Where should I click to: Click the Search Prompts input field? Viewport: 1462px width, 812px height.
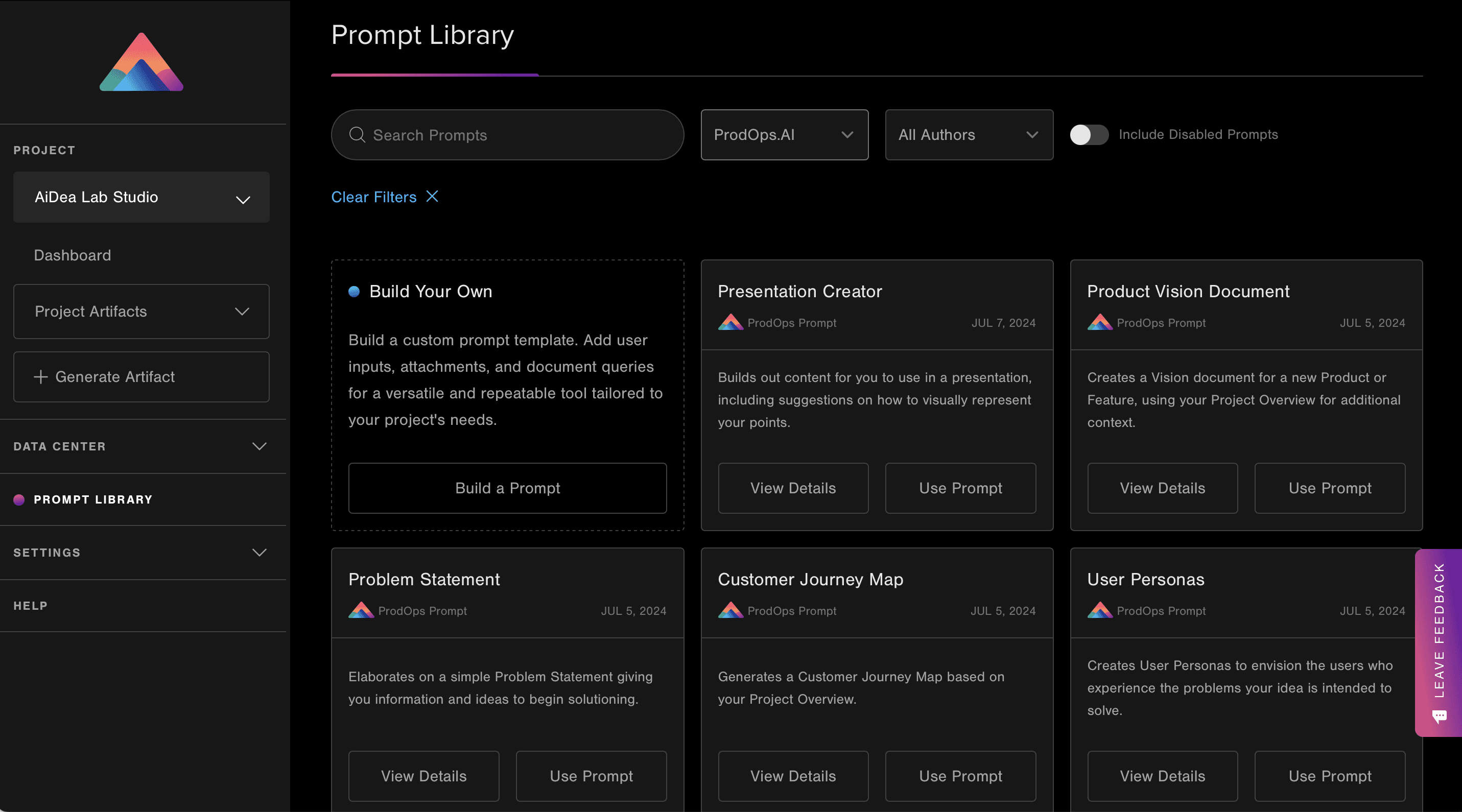pos(522,134)
